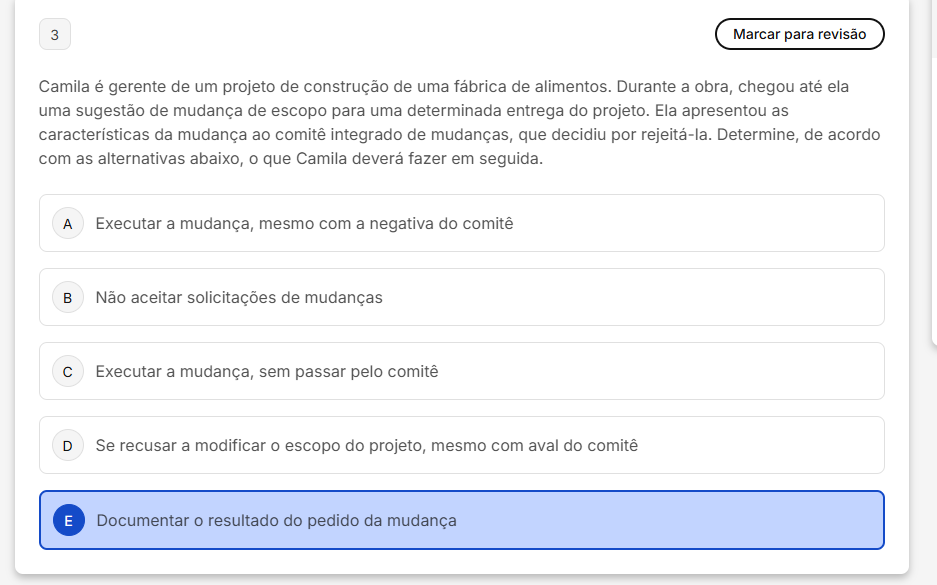This screenshot has width=937, height=585.
Task: Click the letter B circle badge
Action: click(68, 298)
